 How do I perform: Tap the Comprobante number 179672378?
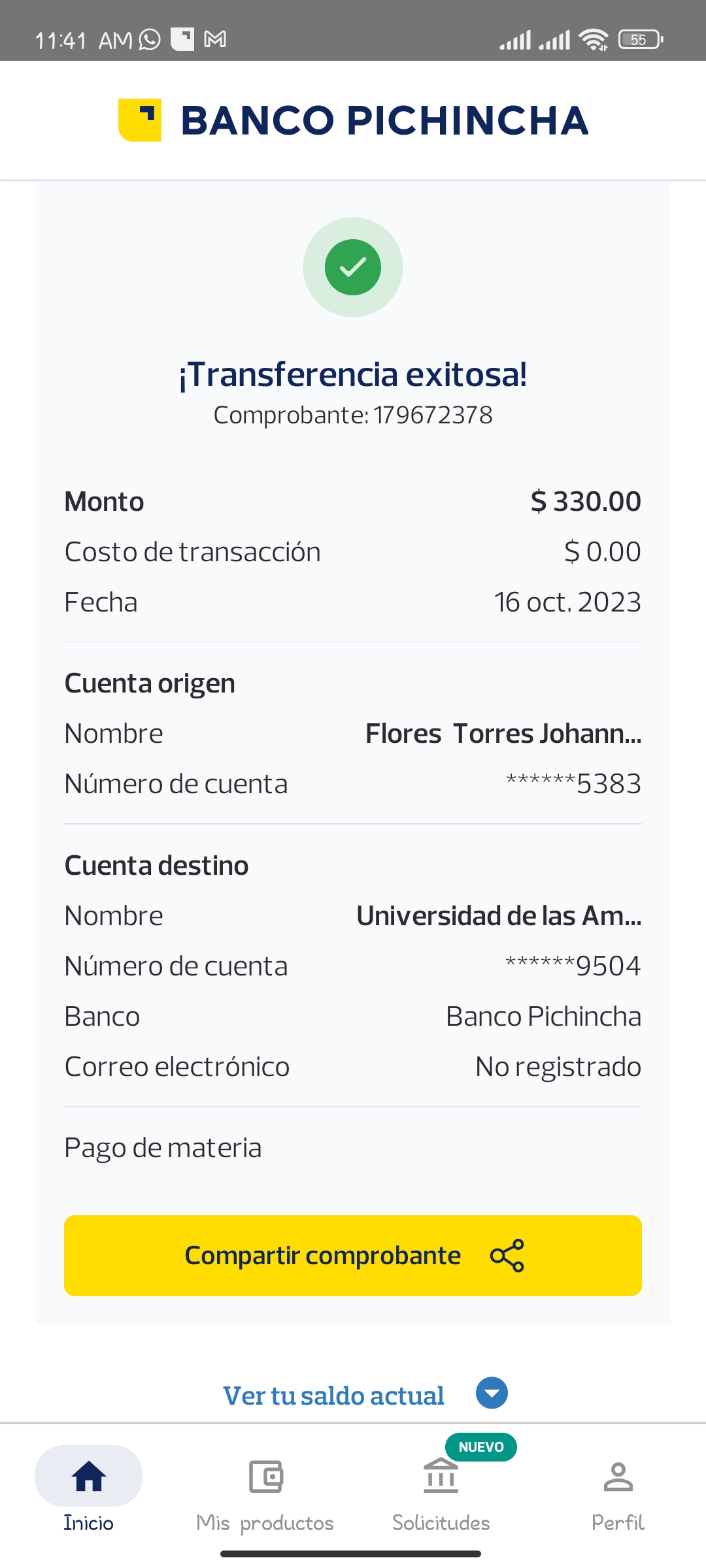433,415
